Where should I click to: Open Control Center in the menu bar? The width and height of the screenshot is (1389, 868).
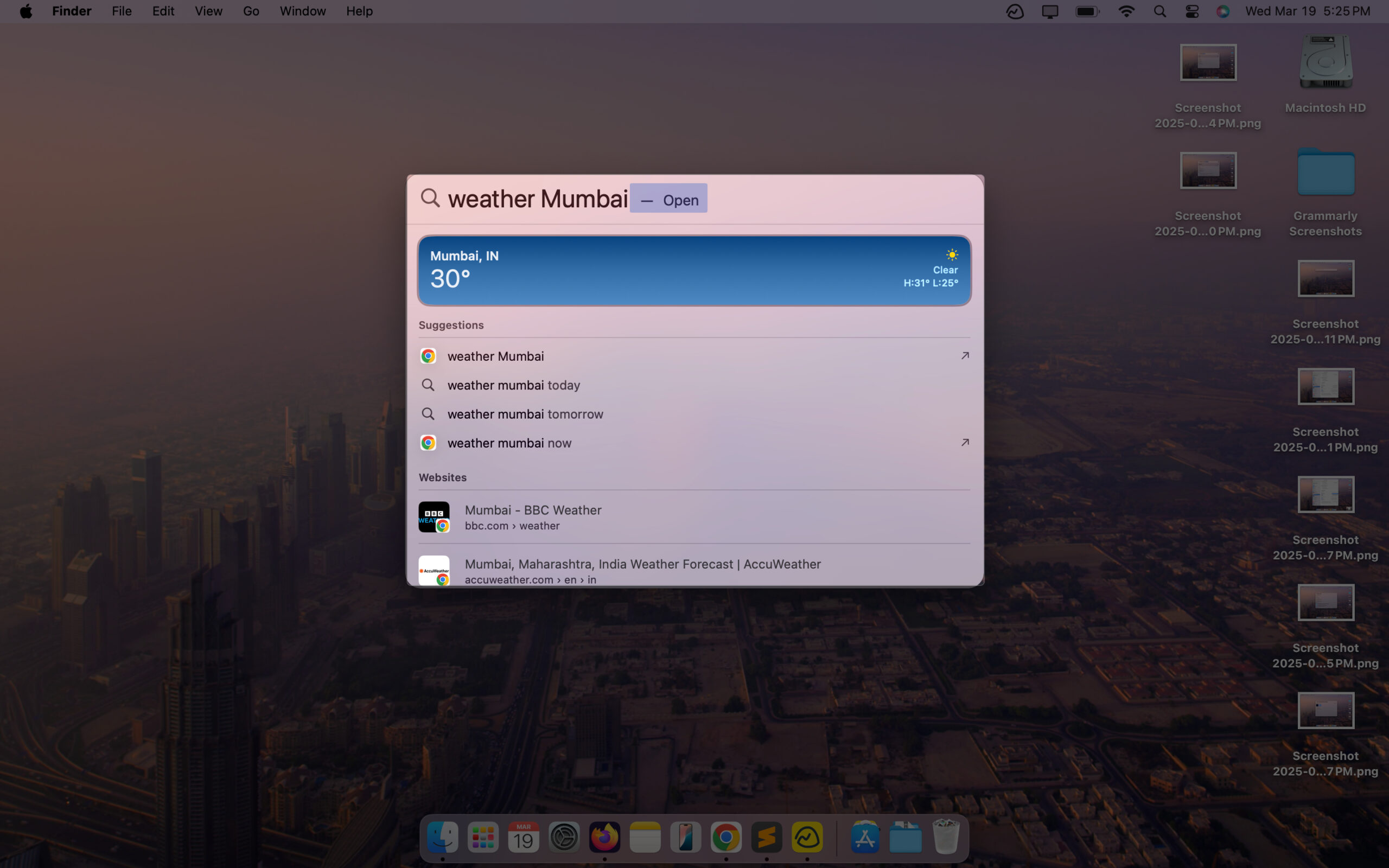tap(1192, 11)
